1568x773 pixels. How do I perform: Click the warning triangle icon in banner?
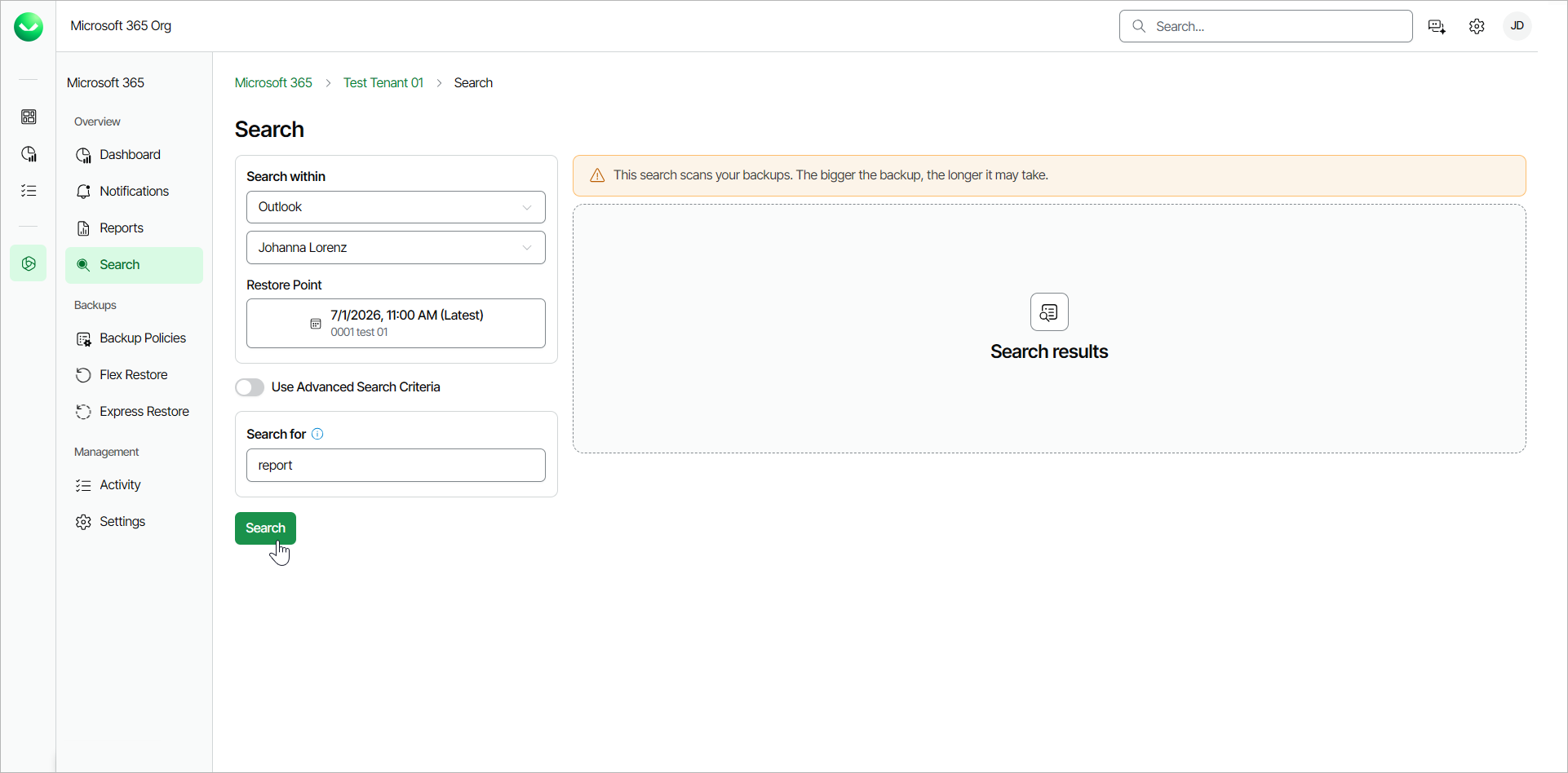click(x=597, y=175)
